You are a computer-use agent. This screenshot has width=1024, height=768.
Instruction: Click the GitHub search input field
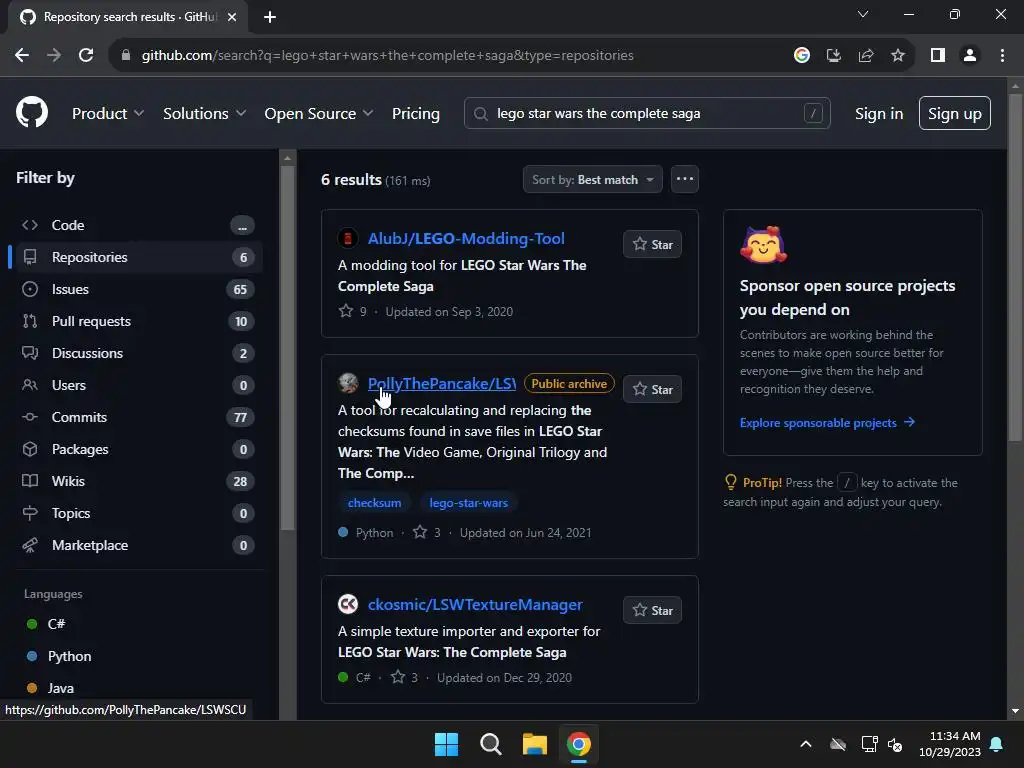[x=647, y=114]
